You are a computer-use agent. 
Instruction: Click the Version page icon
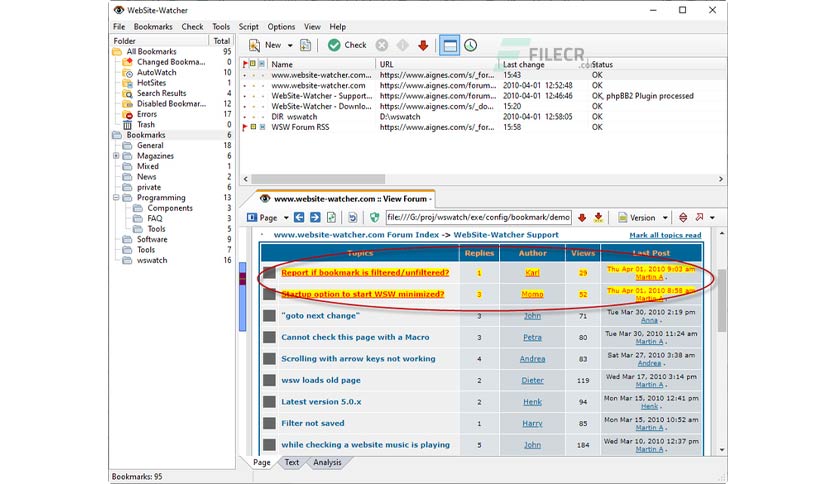(622, 217)
